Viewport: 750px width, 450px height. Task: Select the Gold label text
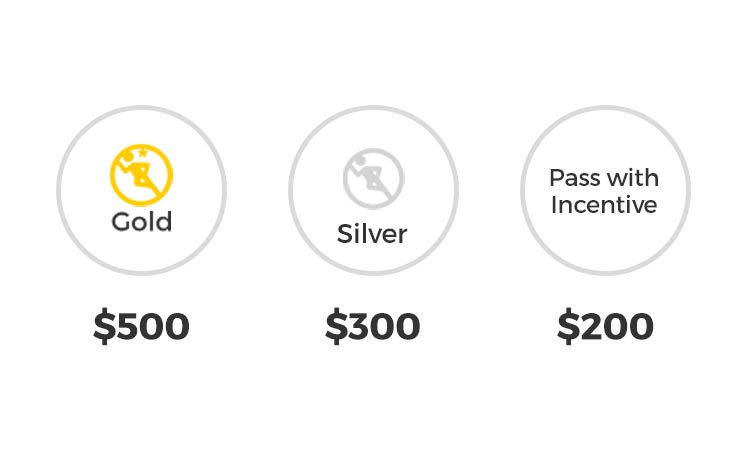pos(141,221)
